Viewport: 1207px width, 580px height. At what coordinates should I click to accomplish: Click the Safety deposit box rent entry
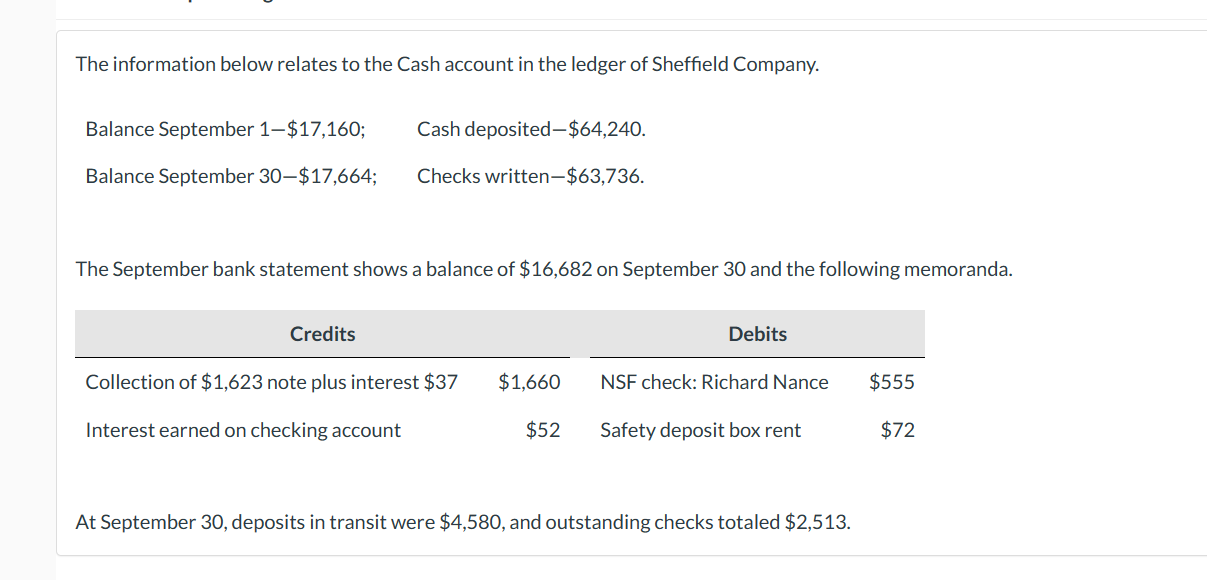[x=700, y=430]
